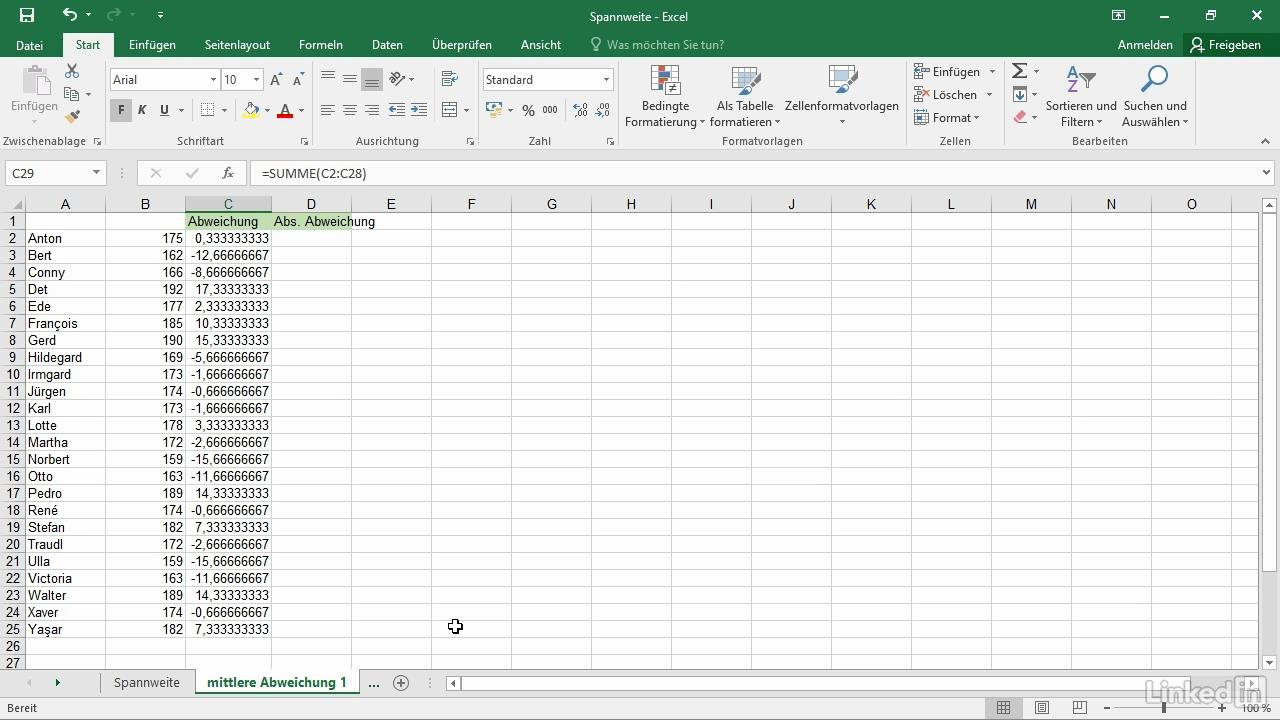Click Anmelden to sign in

[x=1145, y=45]
